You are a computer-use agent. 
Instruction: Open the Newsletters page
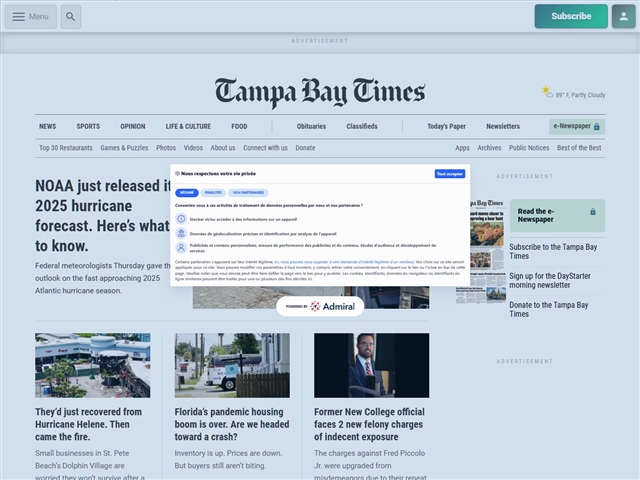click(503, 127)
